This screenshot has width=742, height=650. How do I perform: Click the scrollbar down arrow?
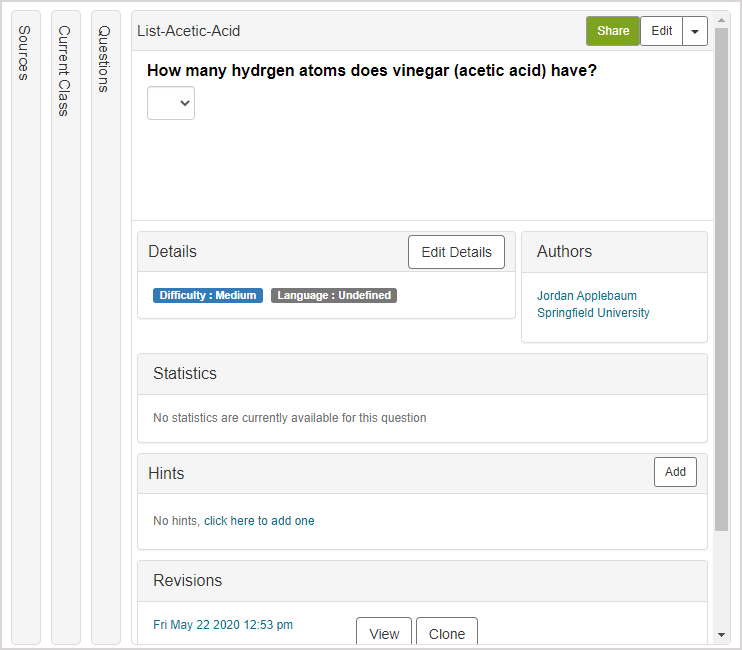(721, 635)
